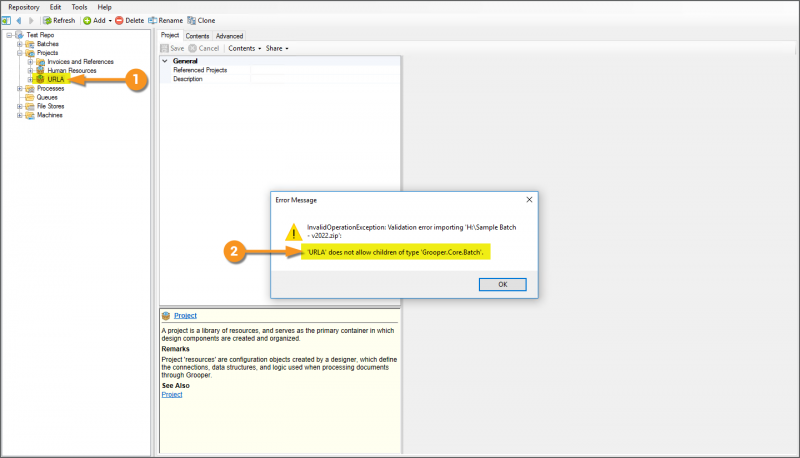This screenshot has width=800, height=458.
Task: Expand the Batches tree node
Action: coord(19,44)
